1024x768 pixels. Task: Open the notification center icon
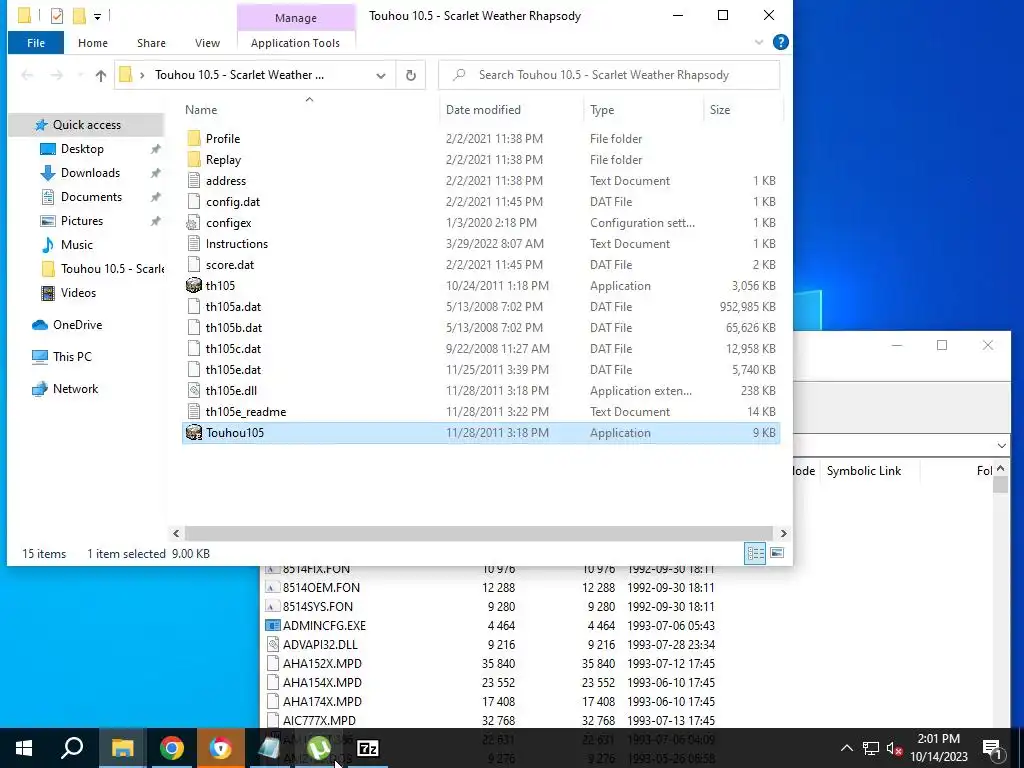(x=992, y=748)
